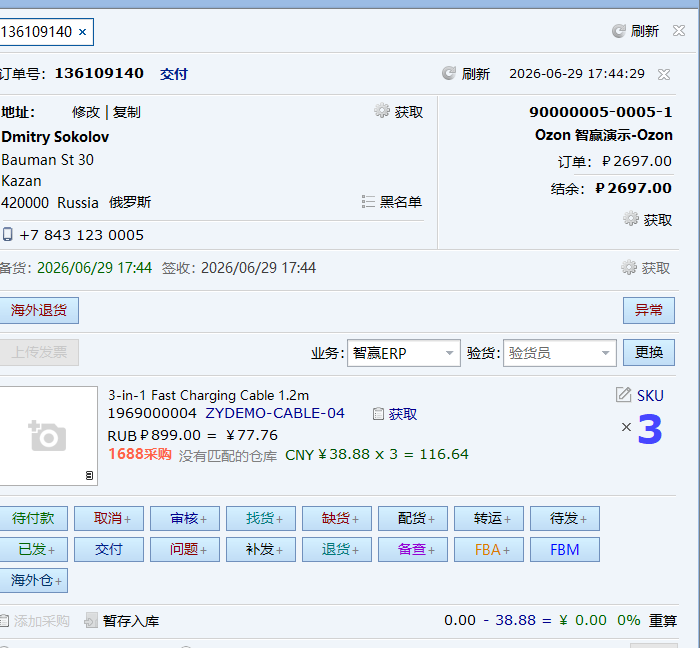Open the 黑名单 blacklist list icon

pyautogui.click(x=368, y=202)
